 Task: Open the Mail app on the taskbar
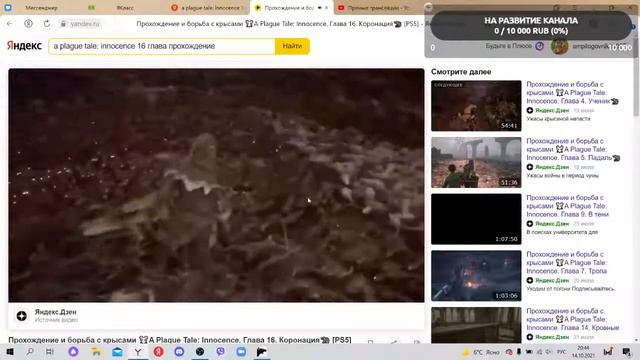pyautogui.click(x=117, y=351)
